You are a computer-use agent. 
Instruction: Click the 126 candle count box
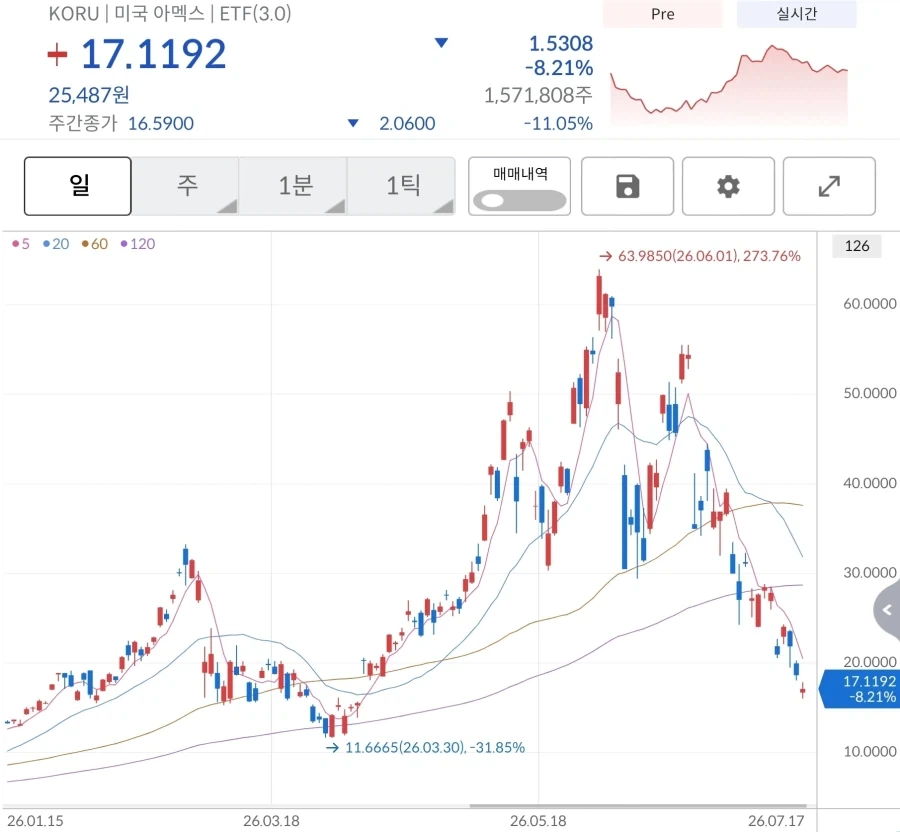coord(856,246)
